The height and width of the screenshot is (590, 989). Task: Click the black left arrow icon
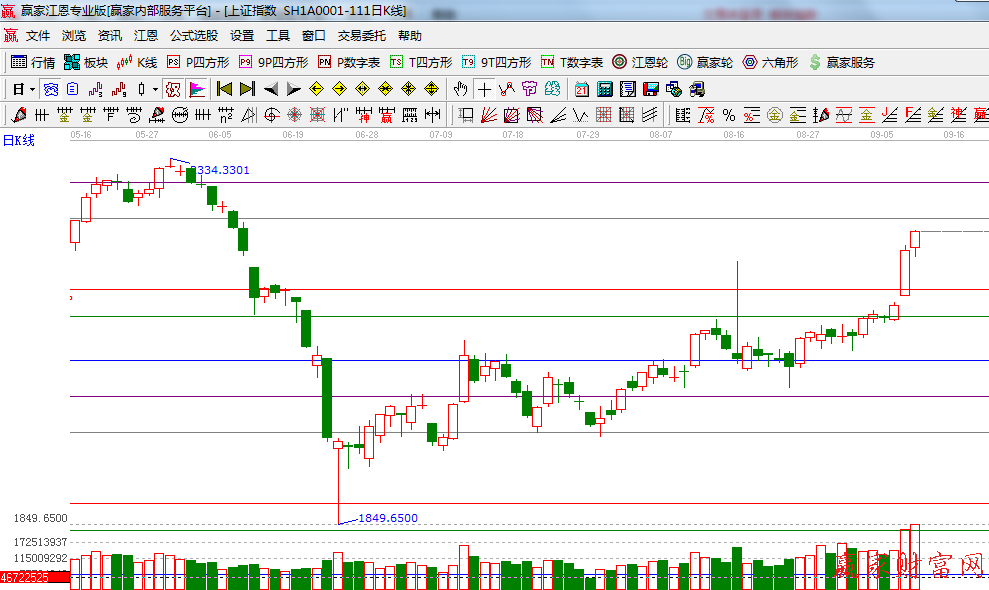tap(271, 89)
